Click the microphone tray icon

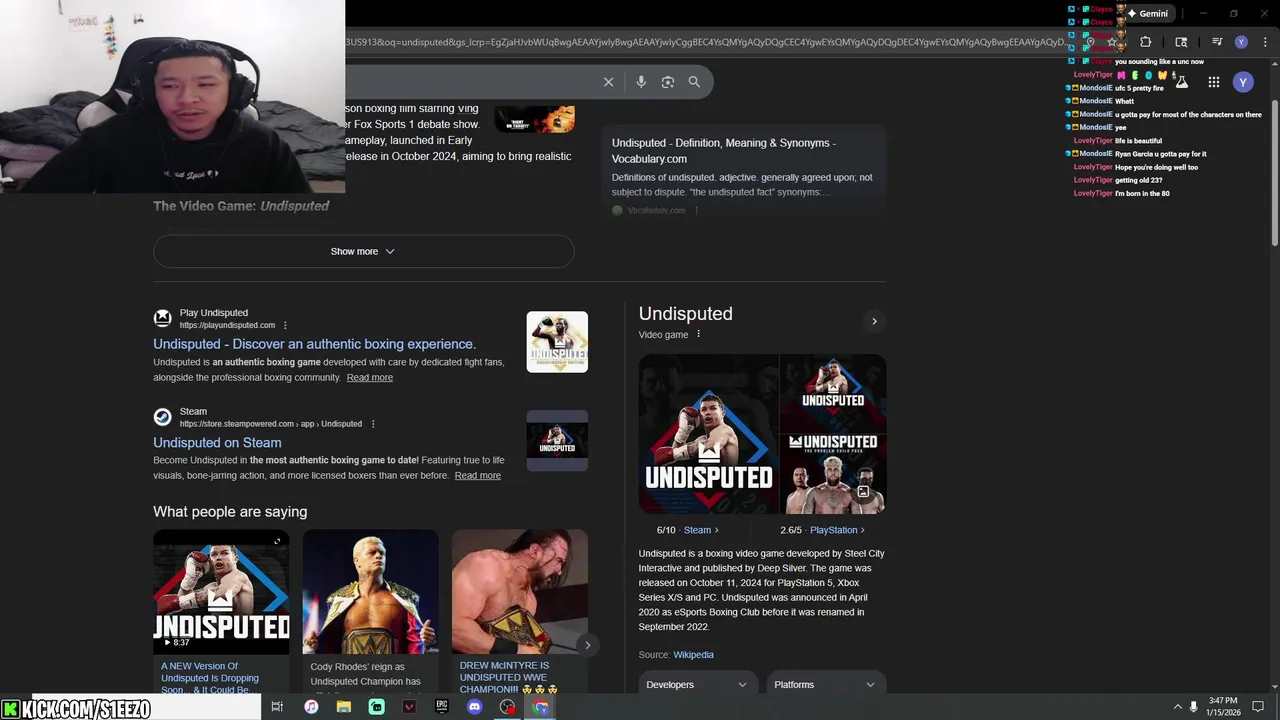coord(1193,707)
